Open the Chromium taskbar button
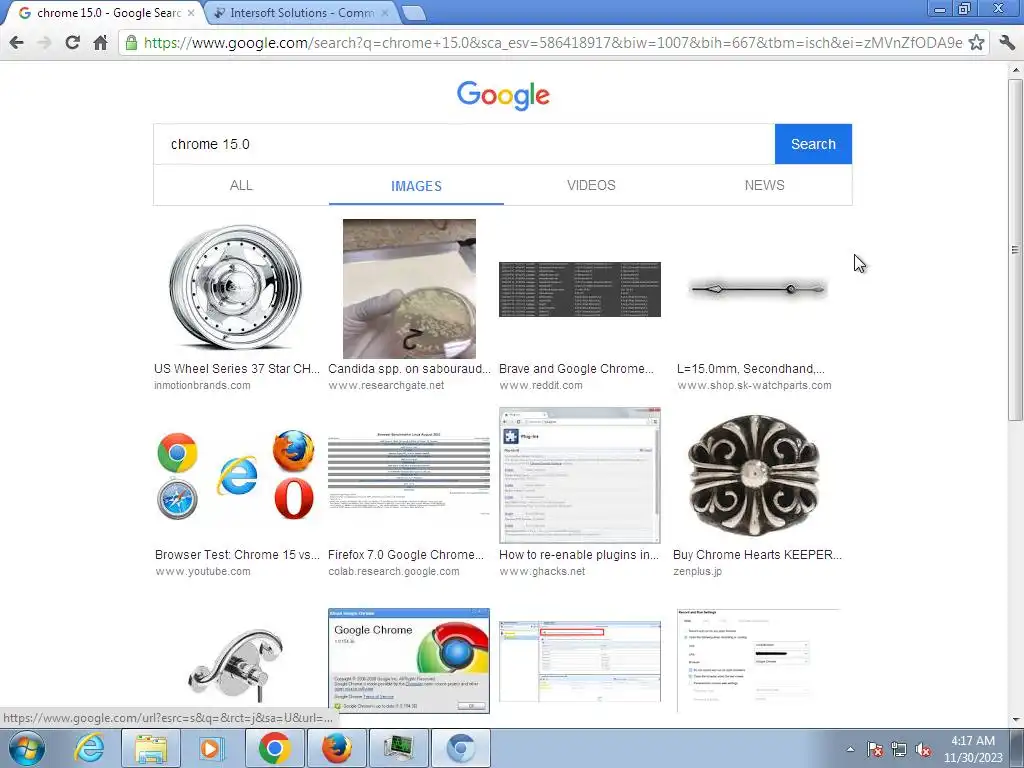 (460, 748)
